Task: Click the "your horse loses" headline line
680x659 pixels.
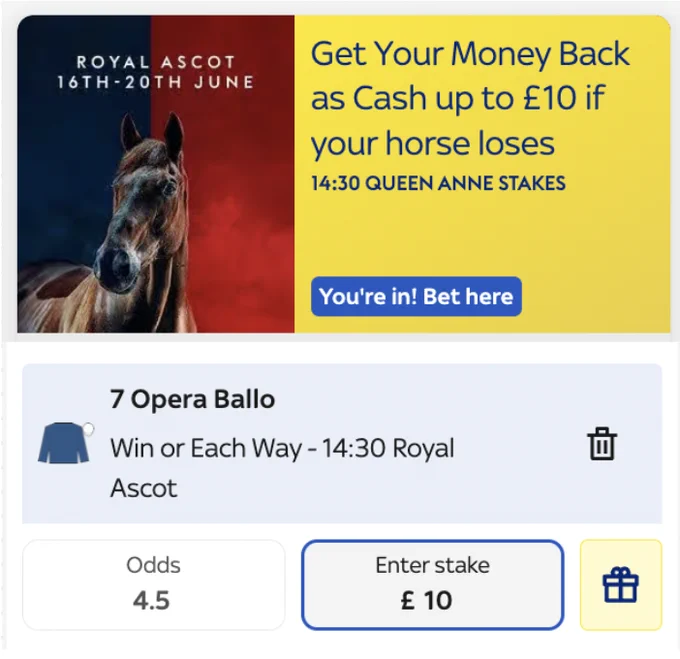Action: (x=433, y=144)
